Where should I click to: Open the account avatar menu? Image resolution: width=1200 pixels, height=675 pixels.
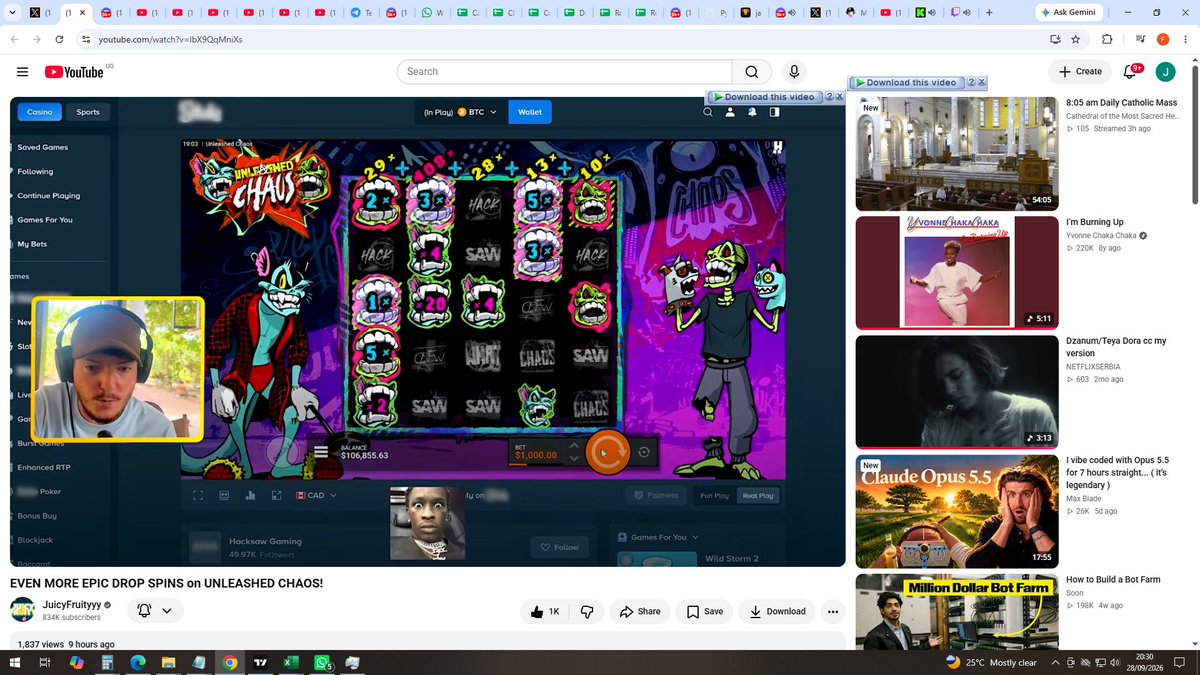pyautogui.click(x=1165, y=72)
